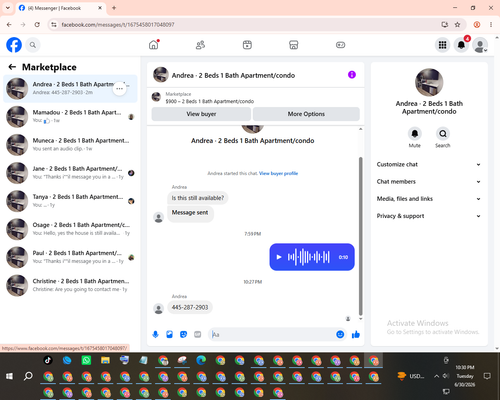
Task: Click the More Options button
Action: click(x=306, y=114)
